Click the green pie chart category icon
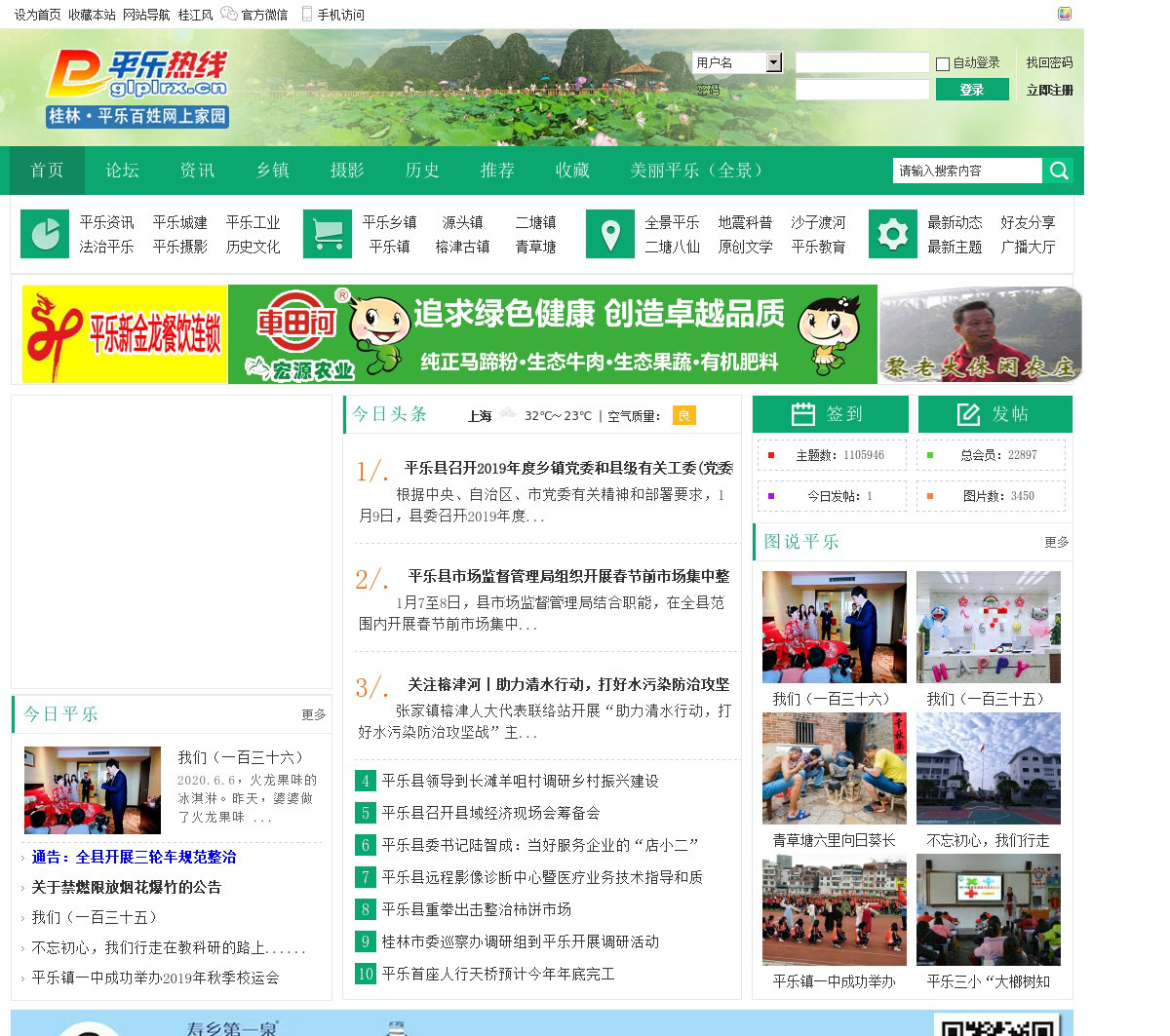1170x1036 pixels. (x=45, y=234)
